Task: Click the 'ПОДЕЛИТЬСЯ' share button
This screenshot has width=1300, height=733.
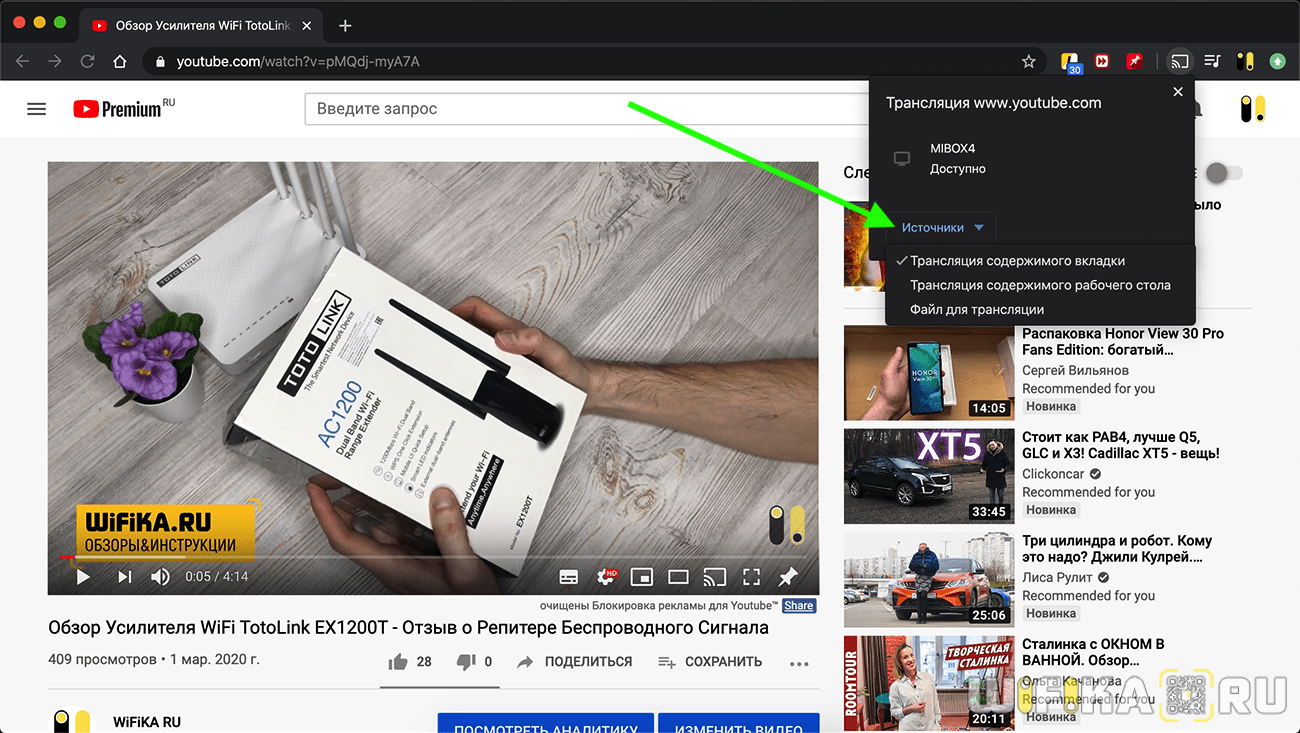Action: (x=575, y=662)
